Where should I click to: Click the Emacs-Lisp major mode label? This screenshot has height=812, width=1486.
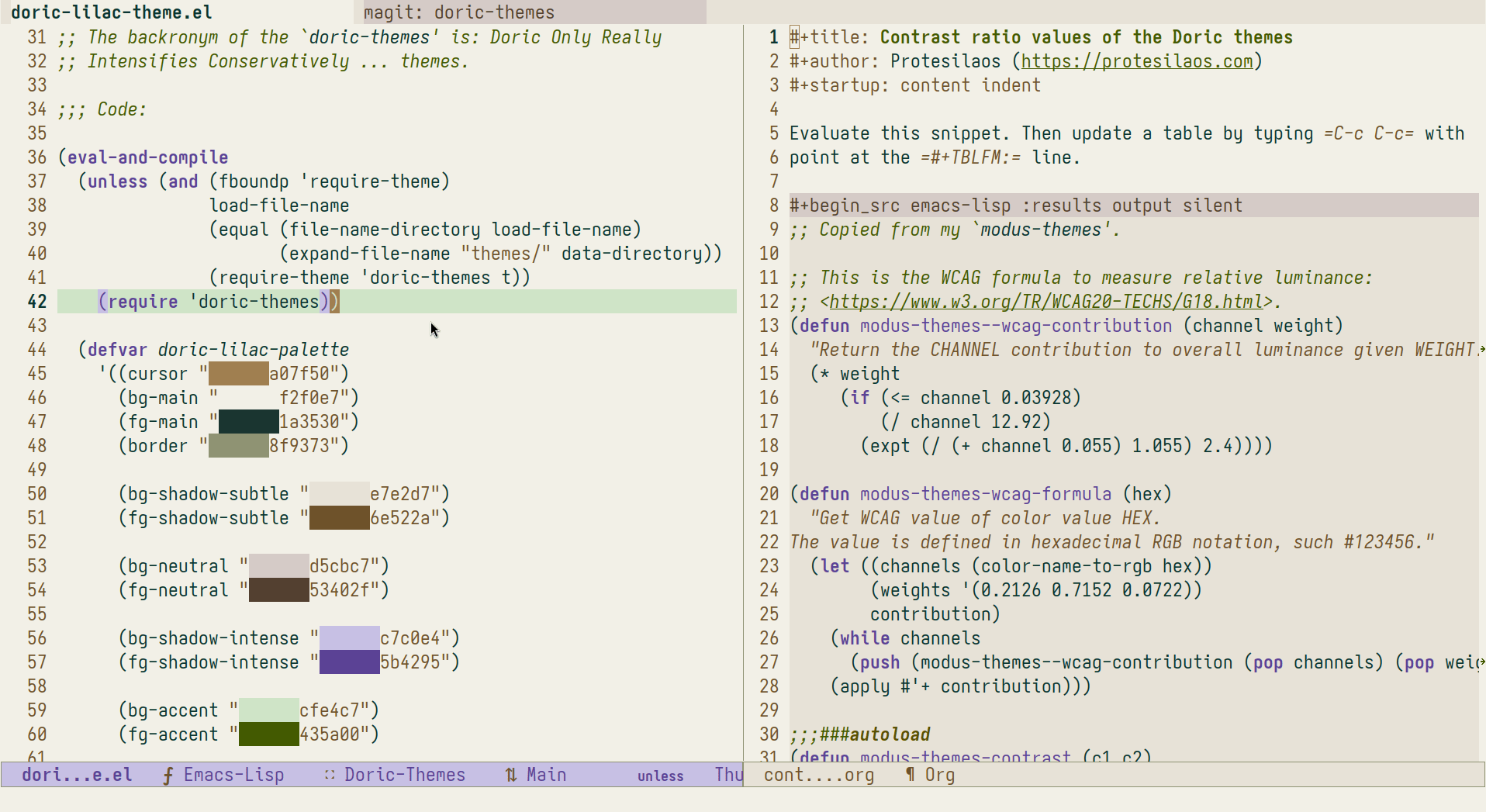click(x=233, y=775)
